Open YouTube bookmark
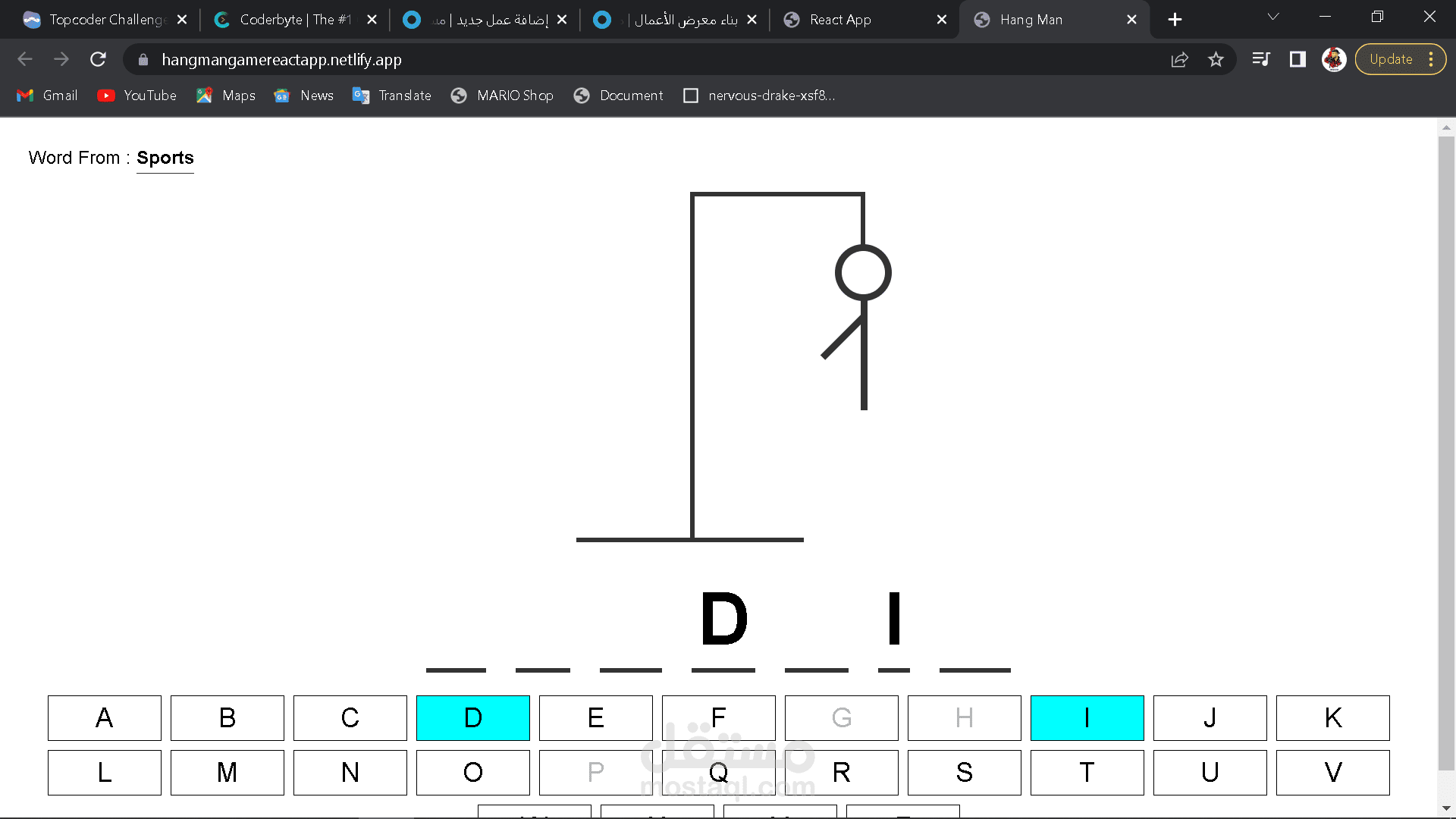Screen dimensions: 1456x819 coord(137,96)
